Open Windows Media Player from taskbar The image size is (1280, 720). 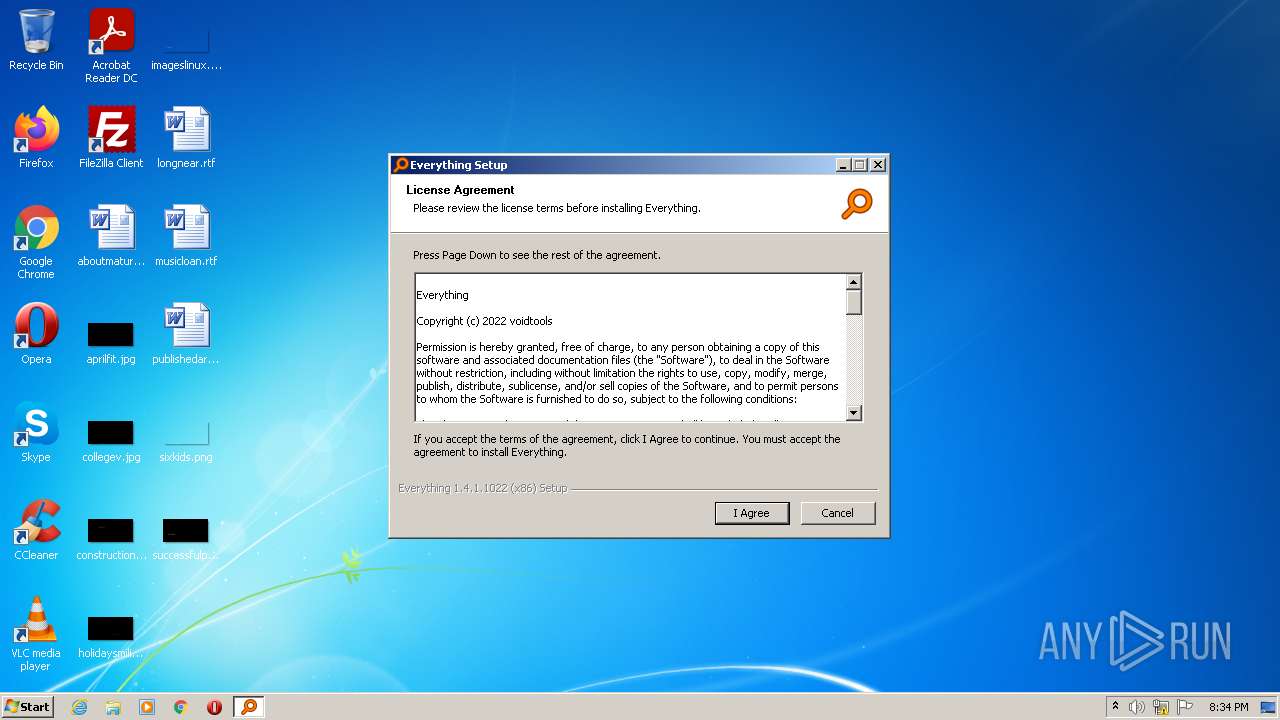147,707
